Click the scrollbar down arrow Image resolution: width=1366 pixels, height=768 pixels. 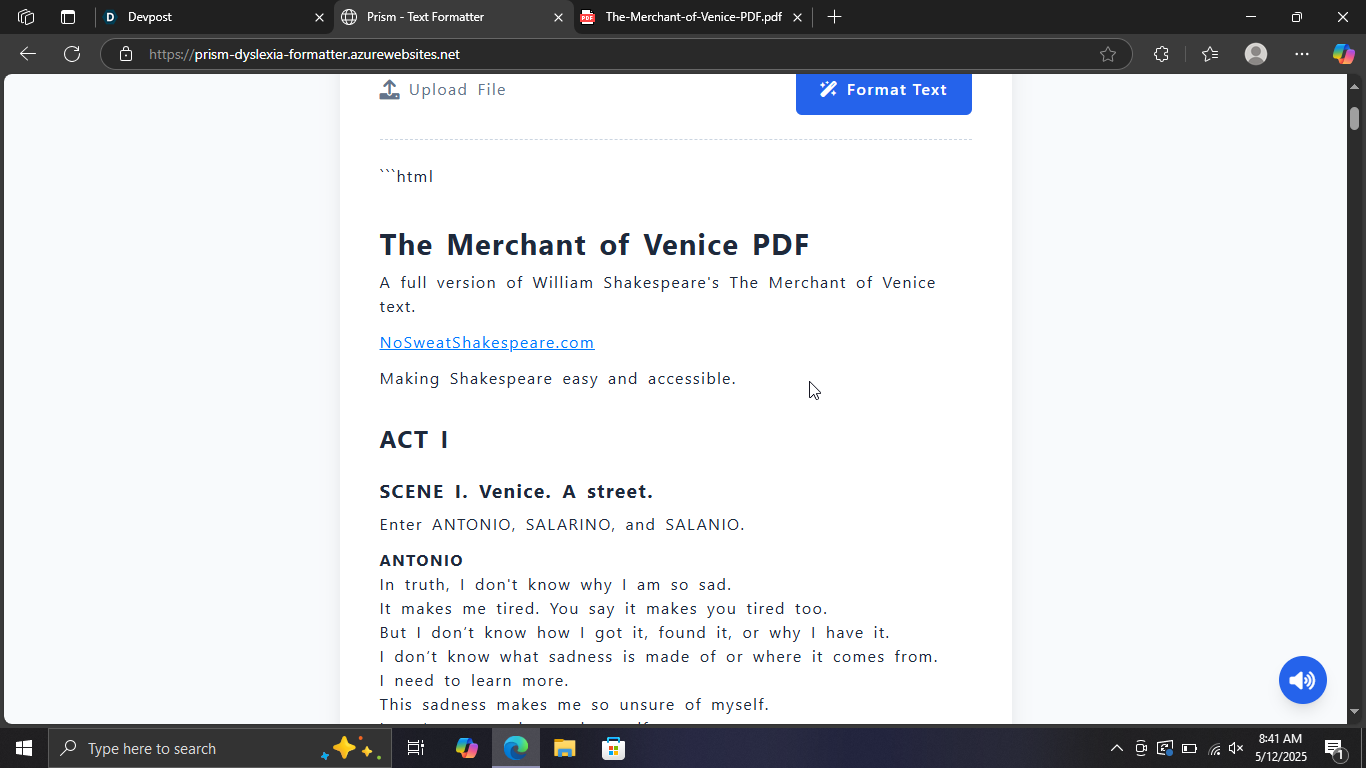[x=1355, y=712]
